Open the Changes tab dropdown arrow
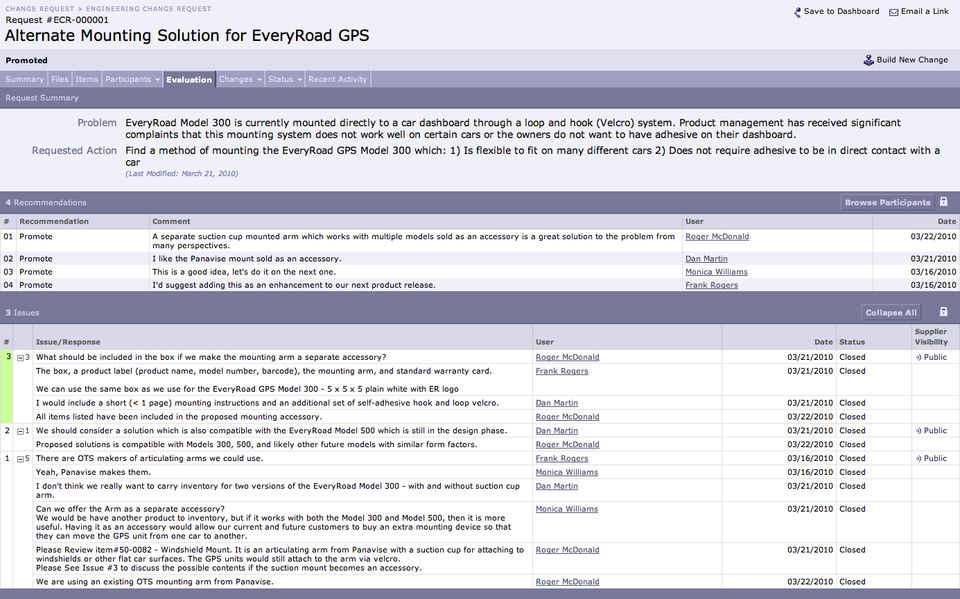Image resolution: width=960 pixels, height=599 pixels. point(259,80)
